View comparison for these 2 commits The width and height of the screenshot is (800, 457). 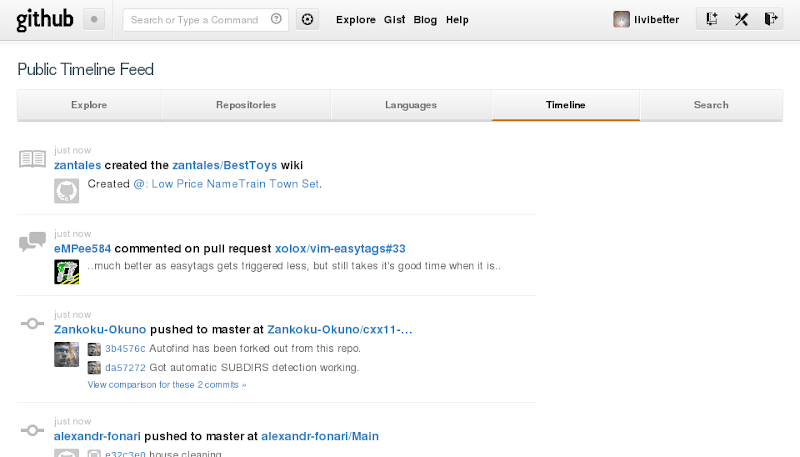[167, 385]
